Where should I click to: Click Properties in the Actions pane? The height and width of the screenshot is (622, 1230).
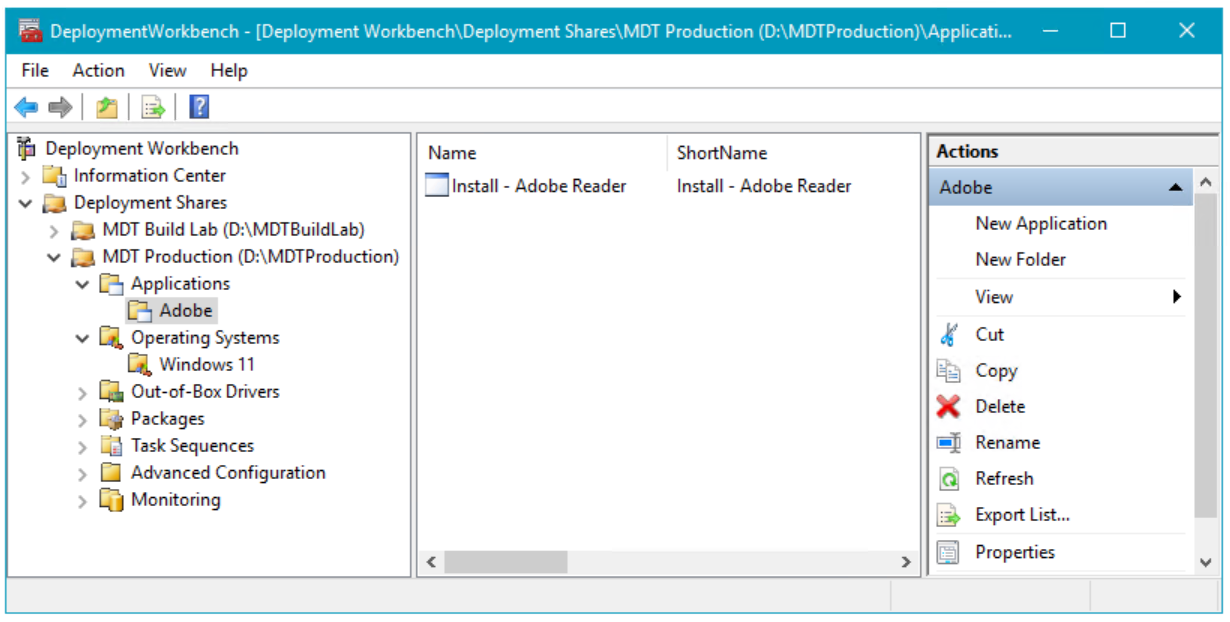tap(1015, 552)
